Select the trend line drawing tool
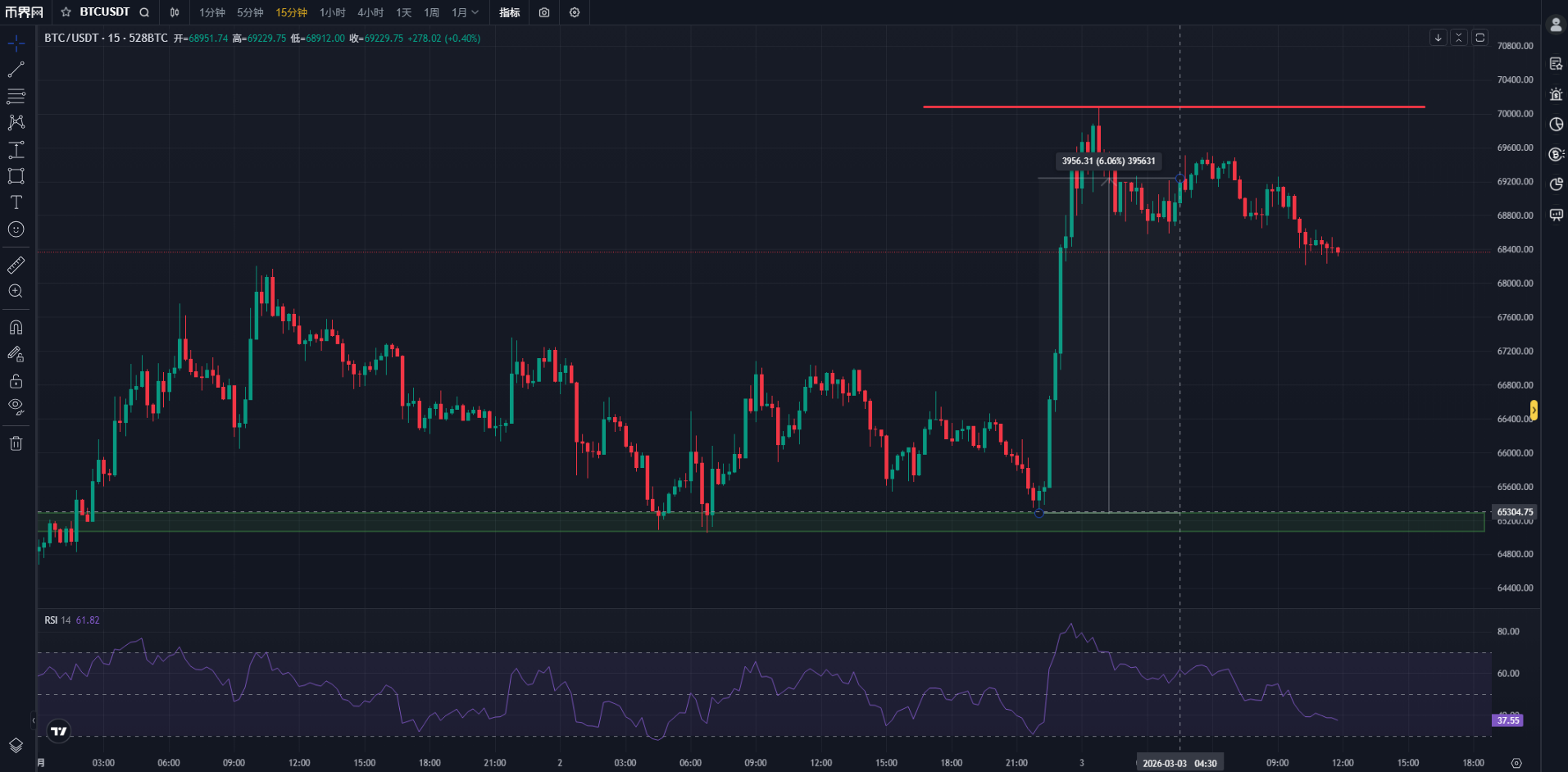Screen dimensions: 1568x772 tap(16, 70)
